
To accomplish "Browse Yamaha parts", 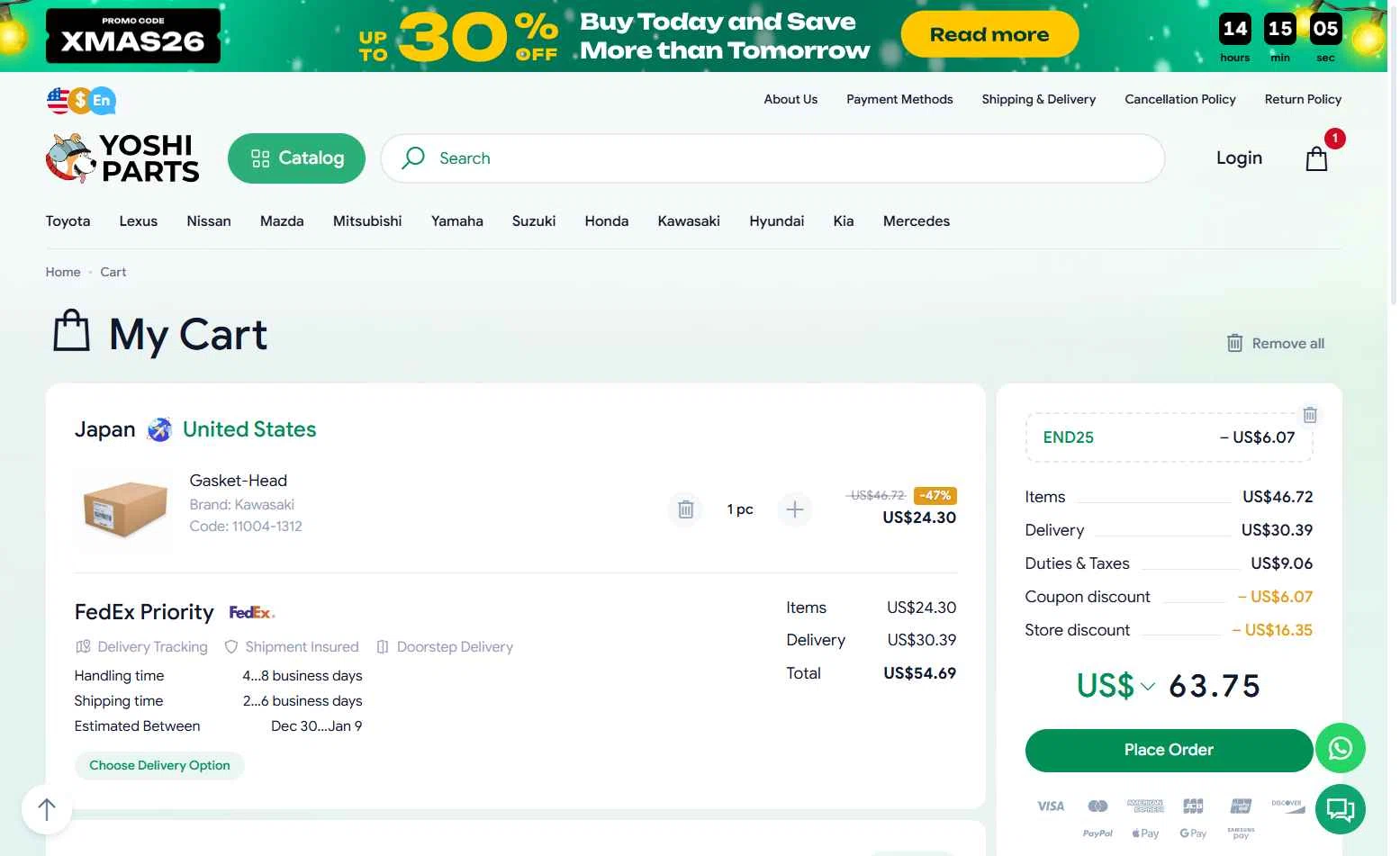I will tap(457, 221).
